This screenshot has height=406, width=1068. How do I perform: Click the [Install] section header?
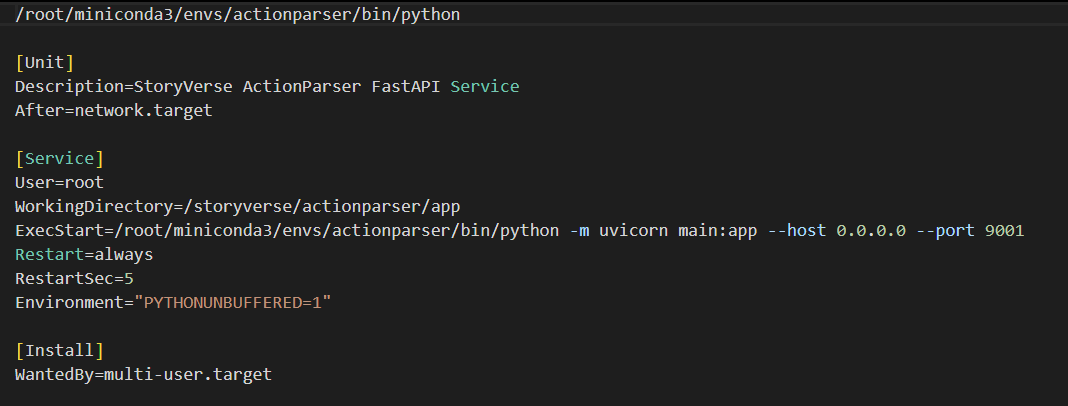pos(59,351)
